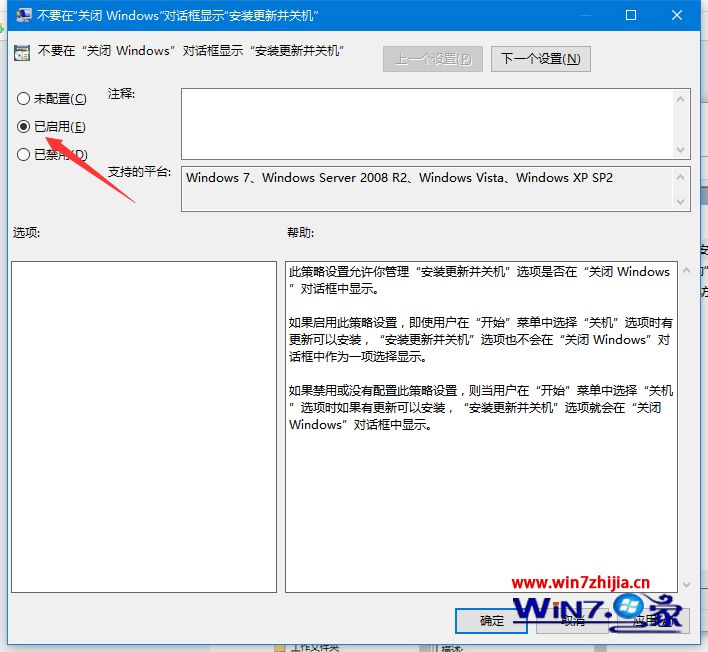Click the policy setting icon beside the heading
The width and height of the screenshot is (708, 652).
(x=22, y=53)
